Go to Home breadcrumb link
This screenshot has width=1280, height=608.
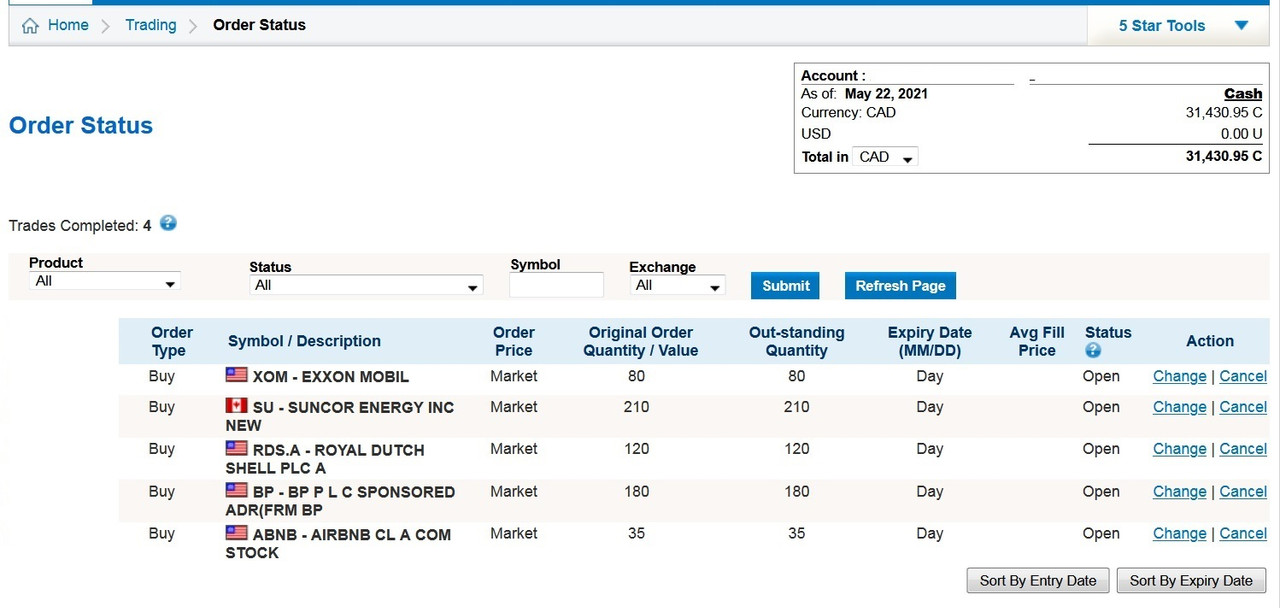pyautogui.click(x=68, y=25)
